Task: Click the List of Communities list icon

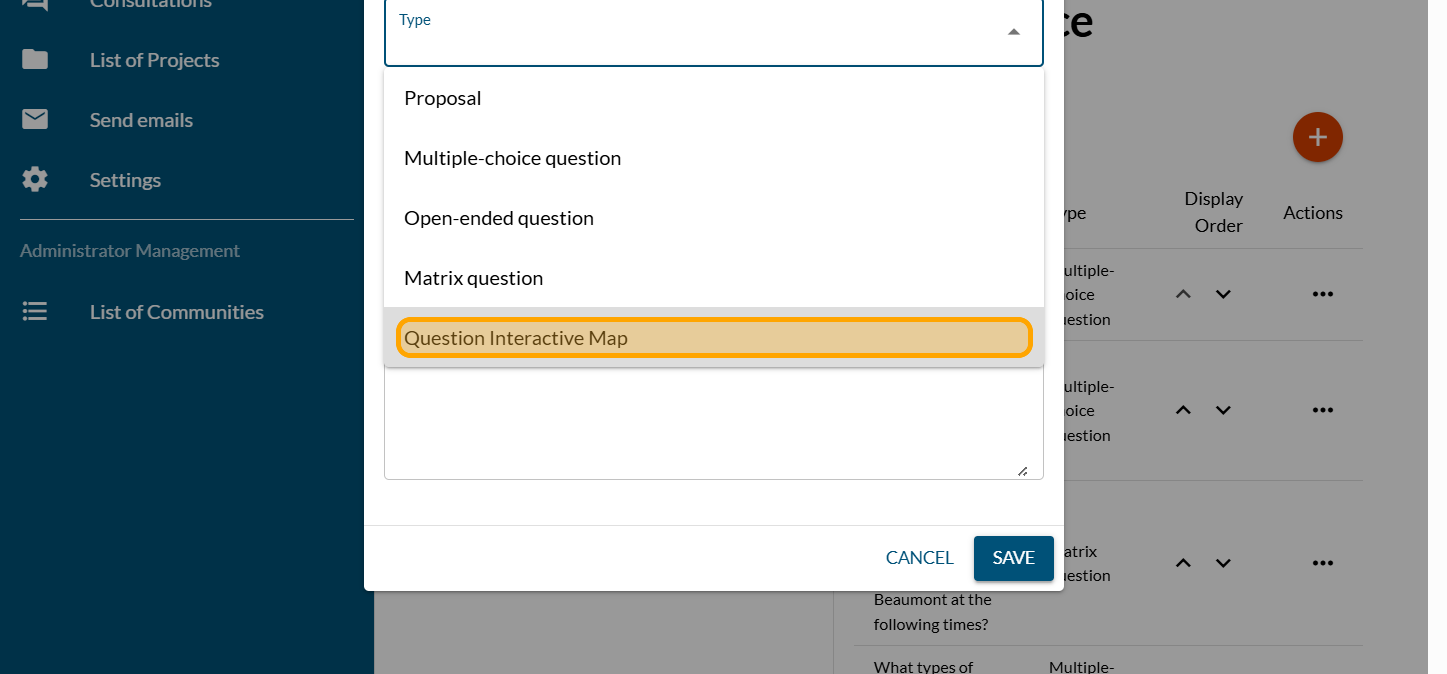Action: point(35,312)
